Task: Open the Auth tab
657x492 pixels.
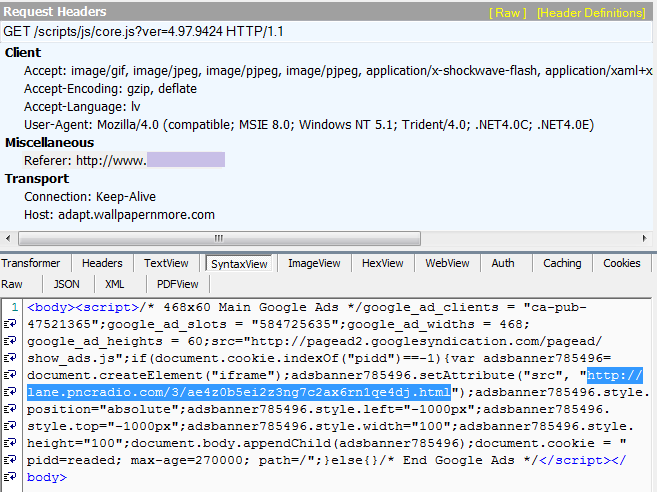Action: 503,263
